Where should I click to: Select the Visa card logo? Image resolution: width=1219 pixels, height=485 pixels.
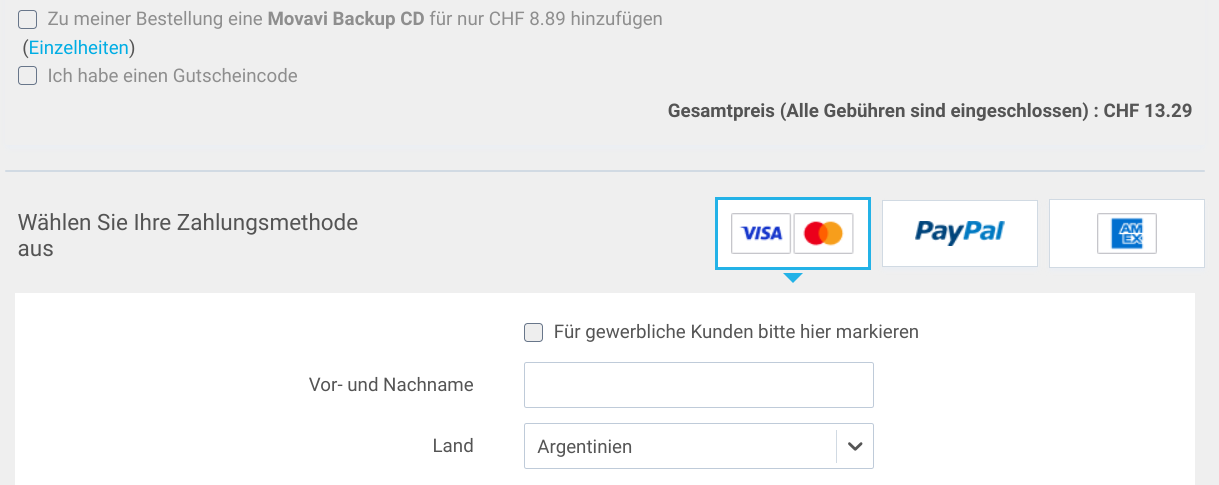[x=761, y=234]
